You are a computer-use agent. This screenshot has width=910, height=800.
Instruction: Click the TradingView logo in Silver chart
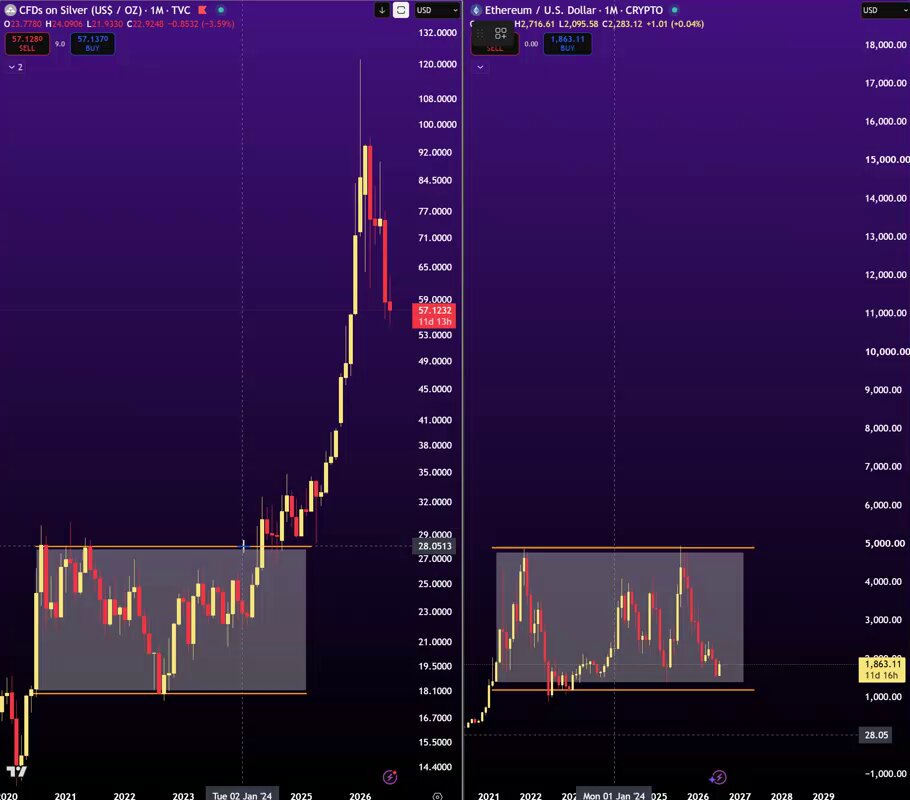[16, 771]
